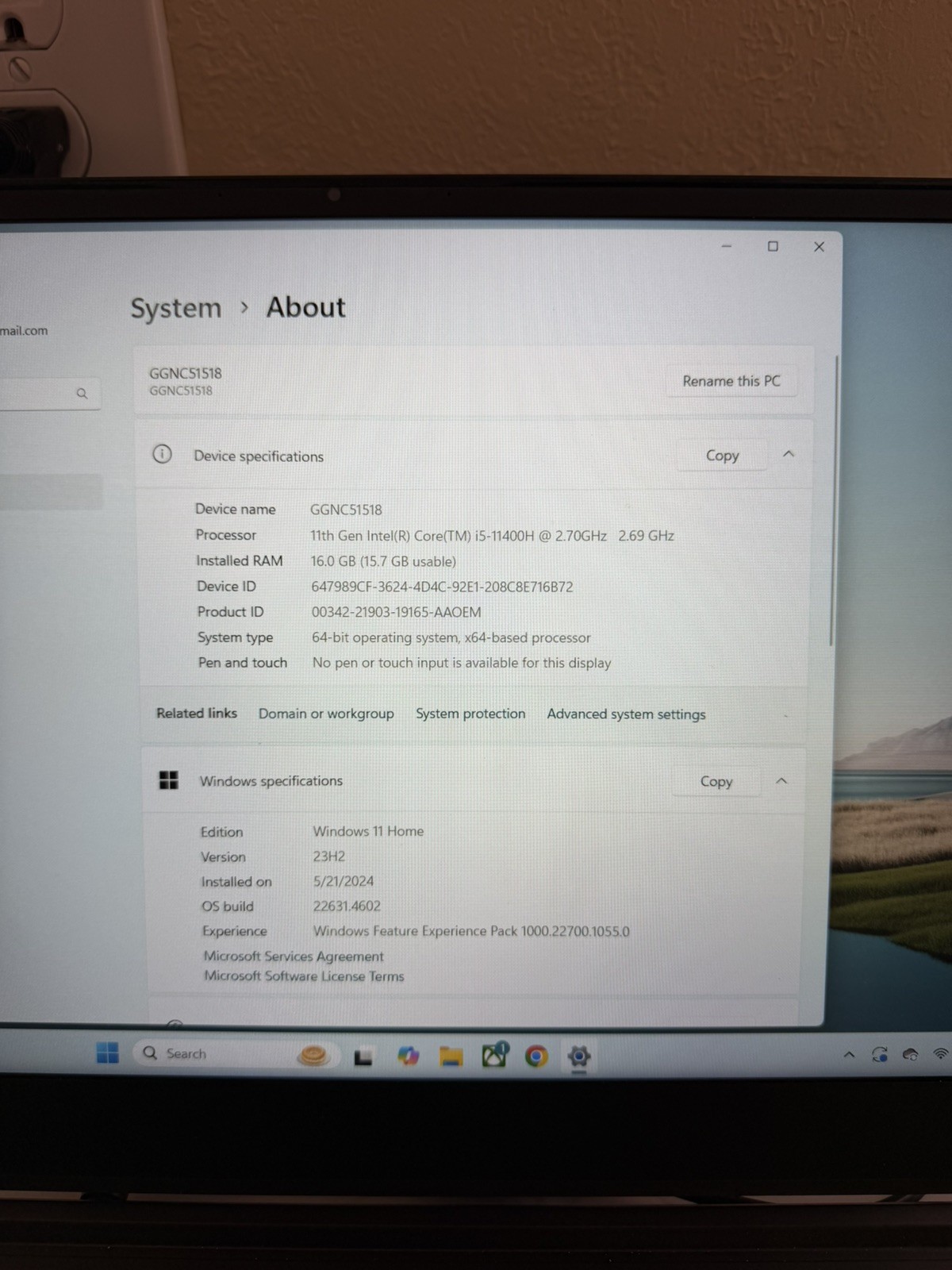The image size is (952, 1270).
Task: Click the sync status tray icon
Action: [879, 1055]
